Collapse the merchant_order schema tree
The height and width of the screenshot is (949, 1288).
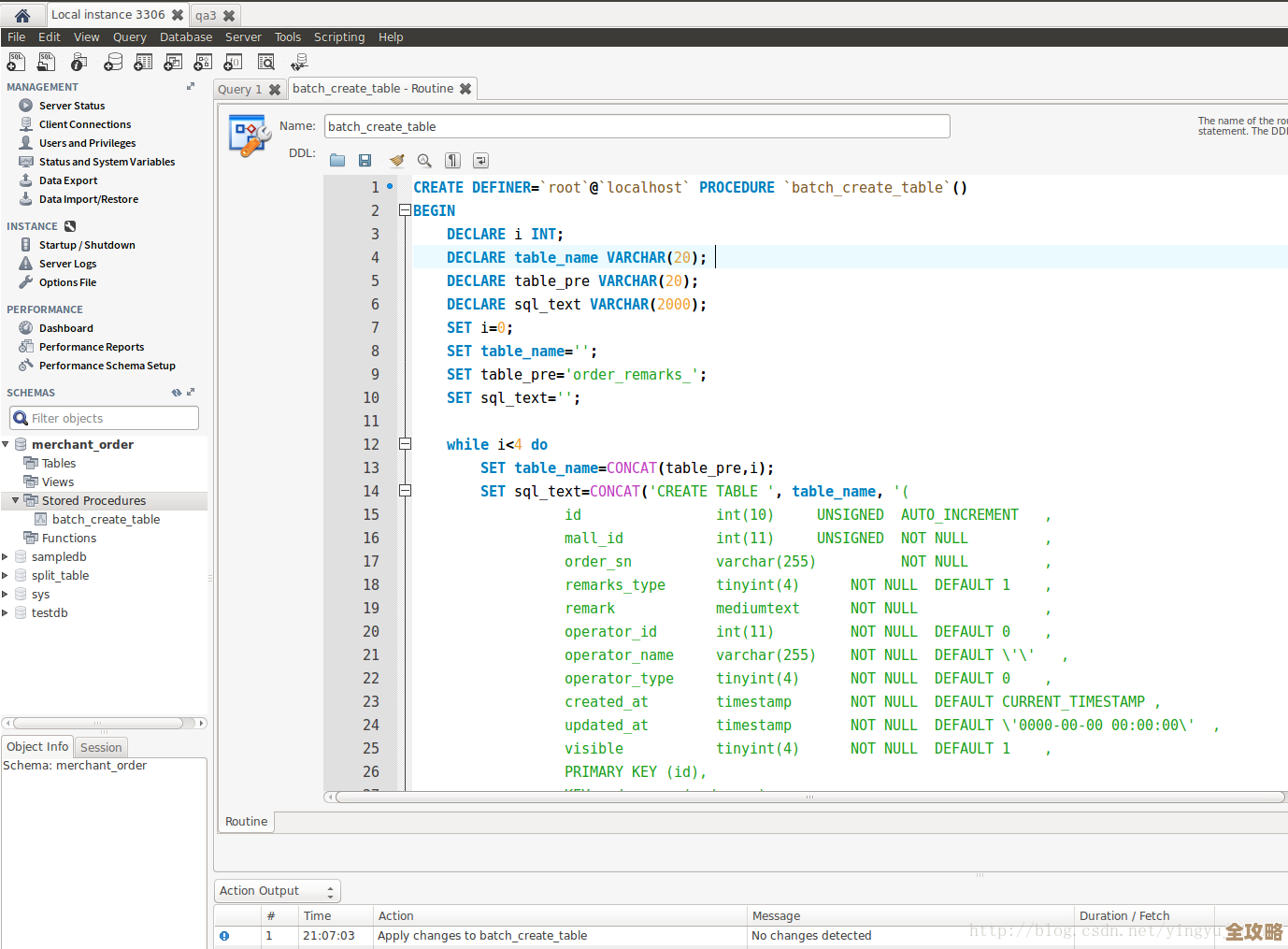[x=6, y=444]
